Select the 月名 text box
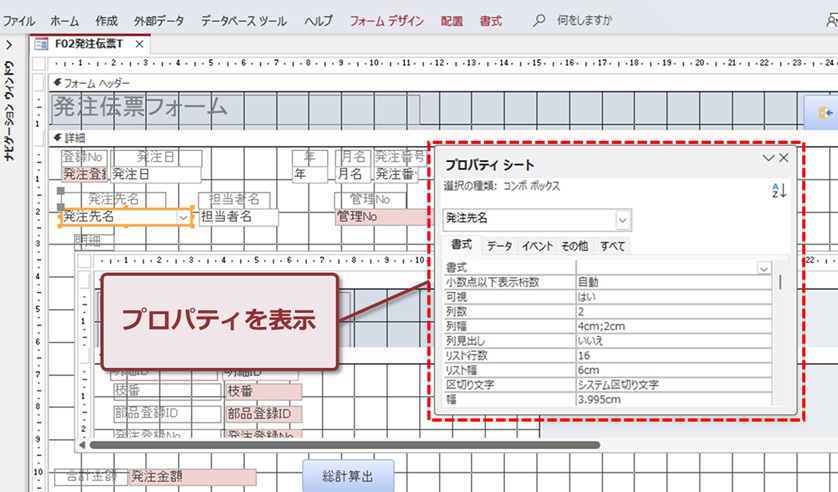This screenshot has width=838, height=492. pos(353,174)
